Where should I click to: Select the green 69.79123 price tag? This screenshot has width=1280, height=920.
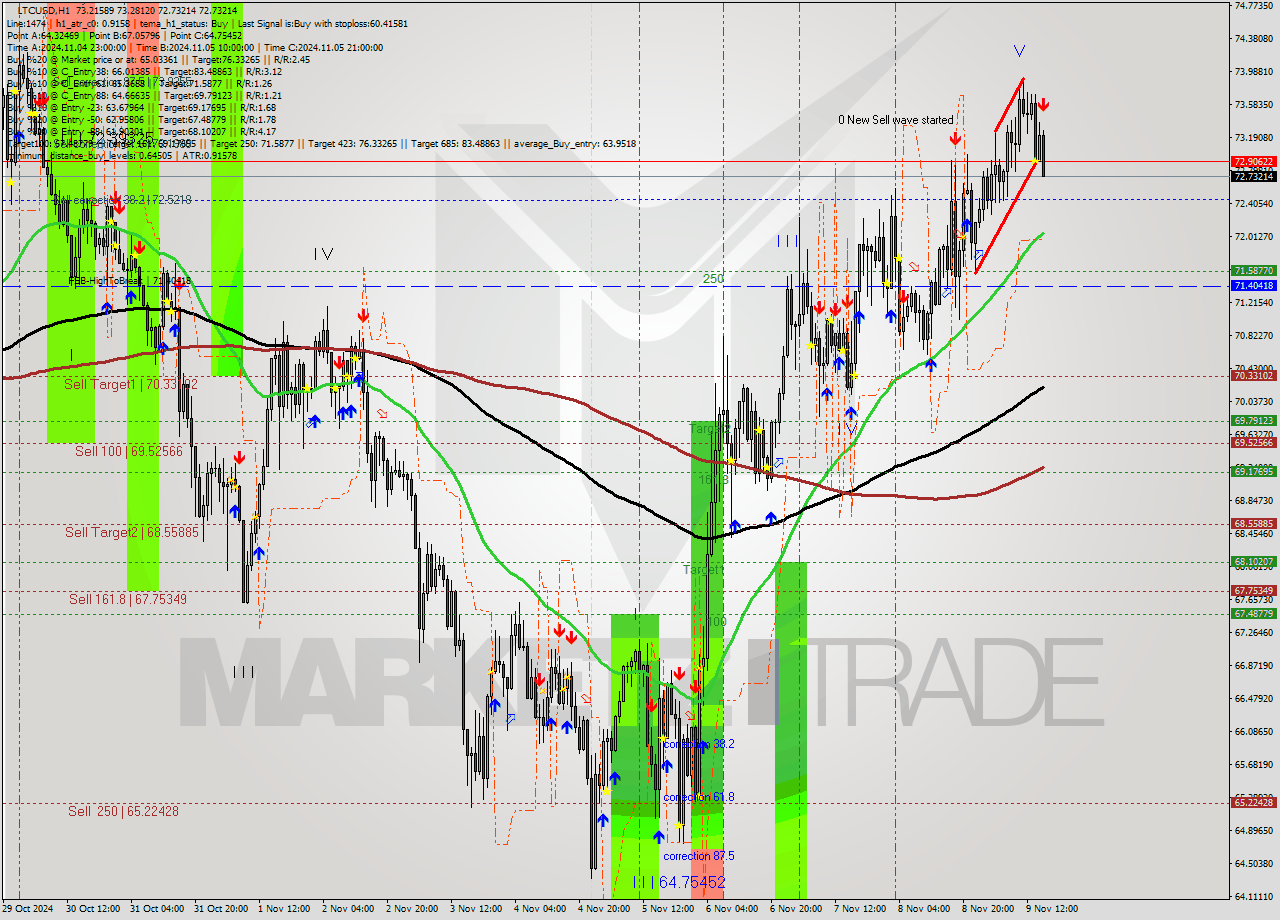pos(1253,421)
